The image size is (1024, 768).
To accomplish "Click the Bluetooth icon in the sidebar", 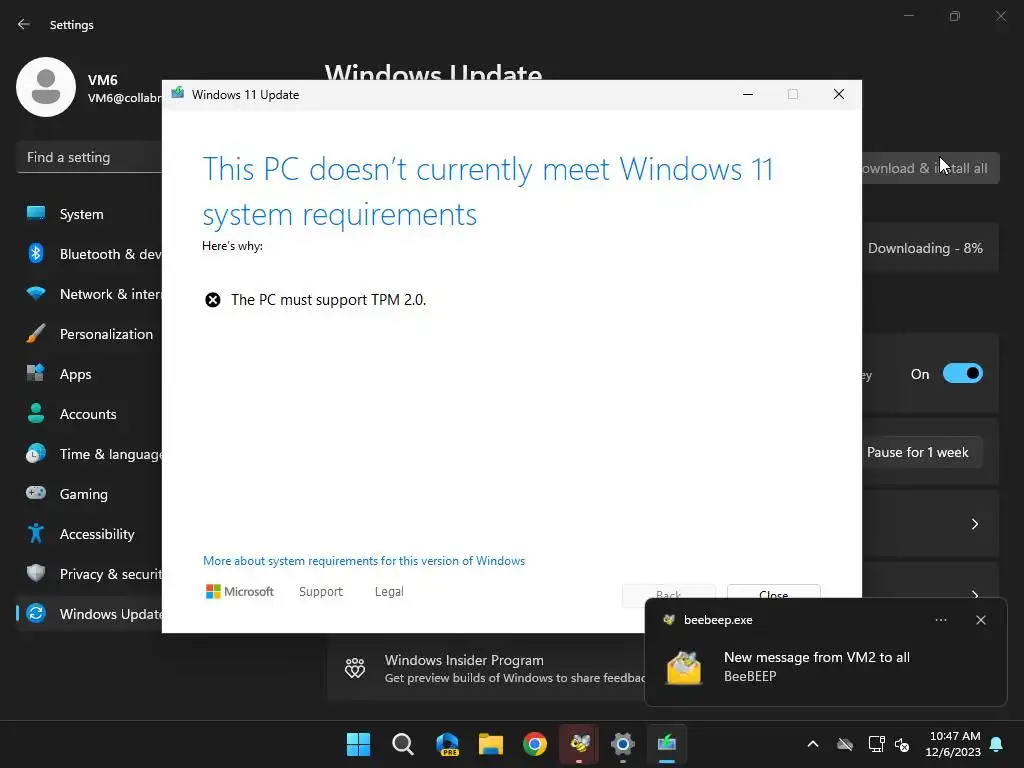I will [36, 253].
